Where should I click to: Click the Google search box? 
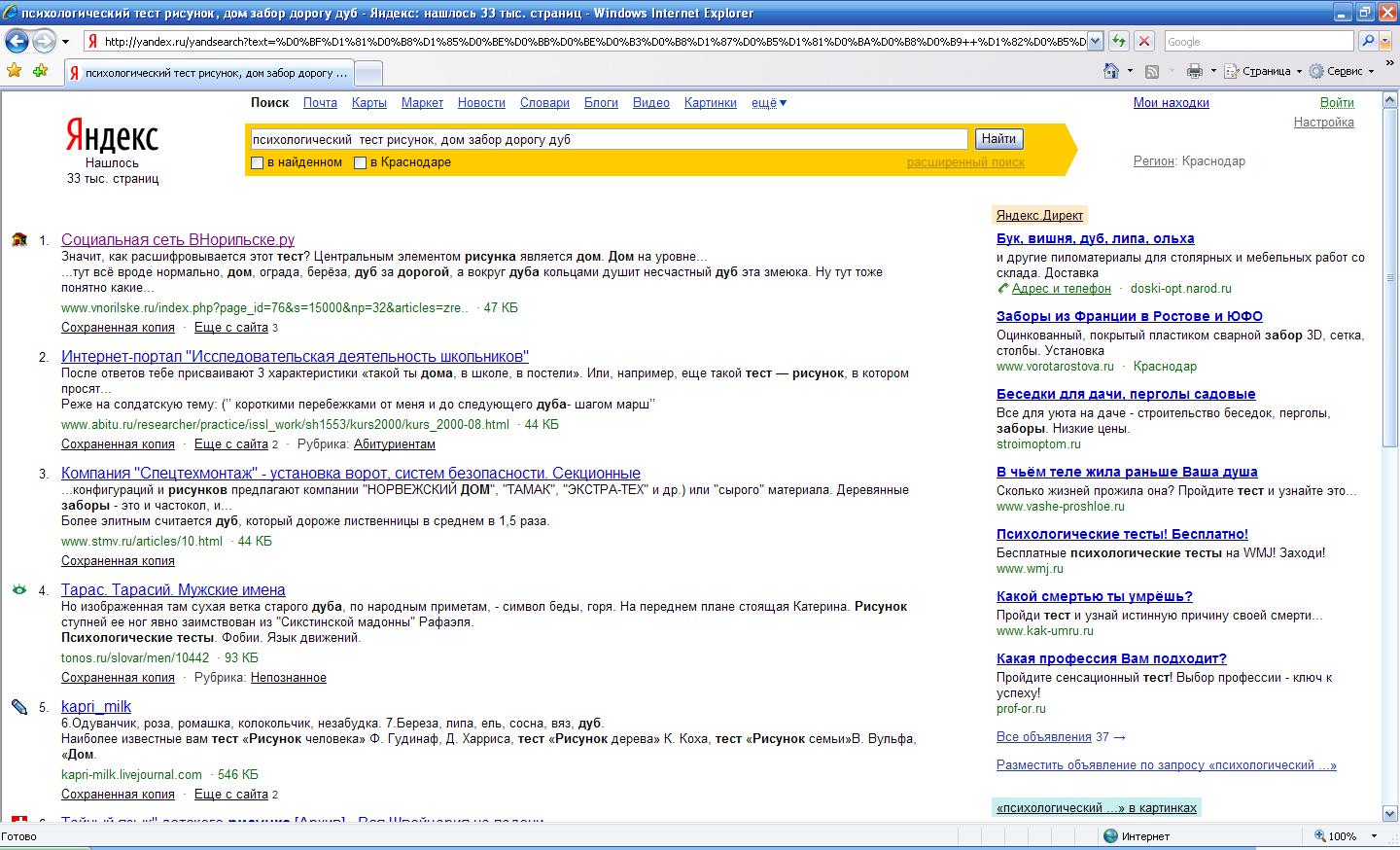[1258, 41]
